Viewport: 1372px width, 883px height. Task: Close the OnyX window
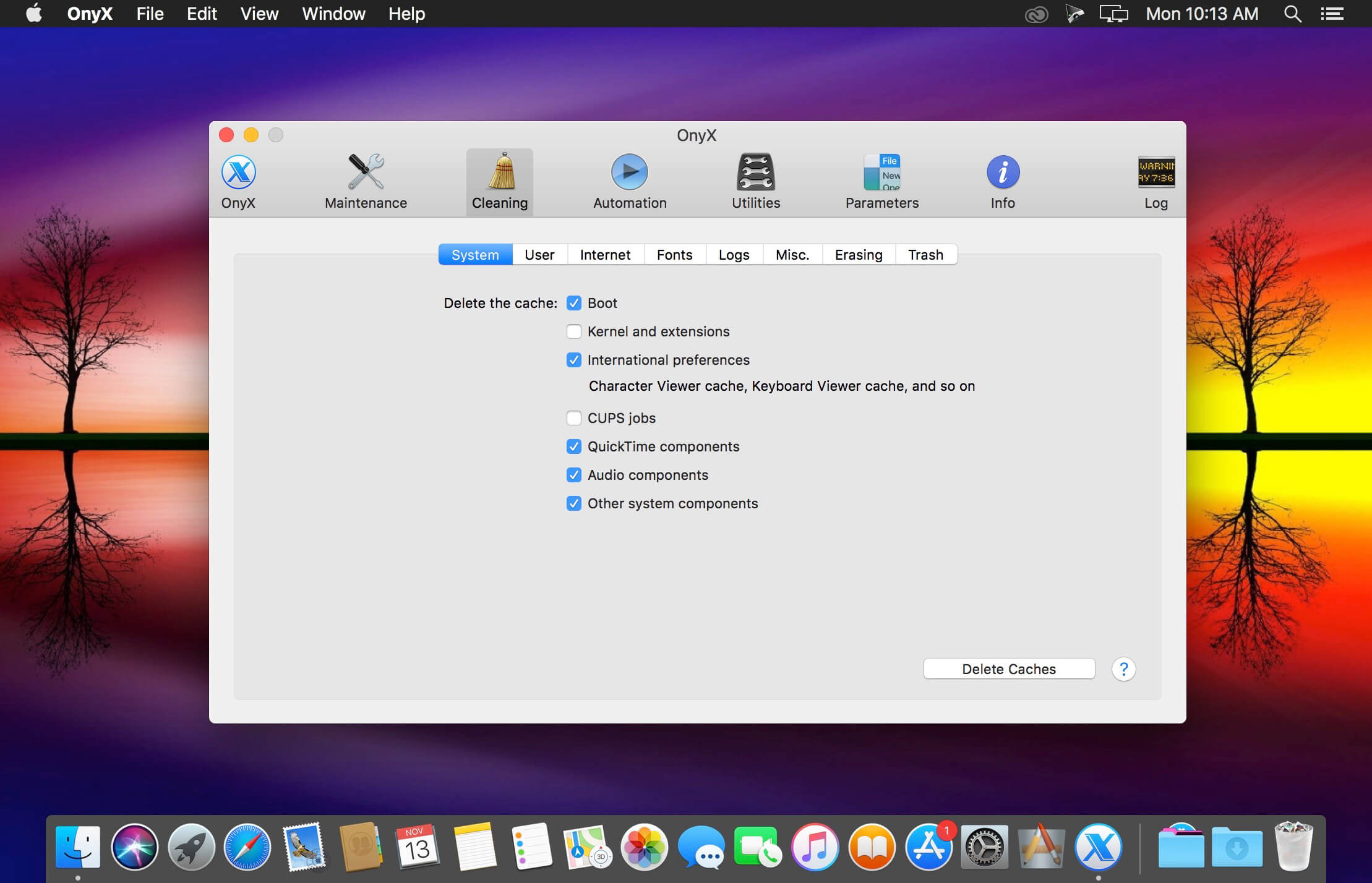tap(226, 135)
